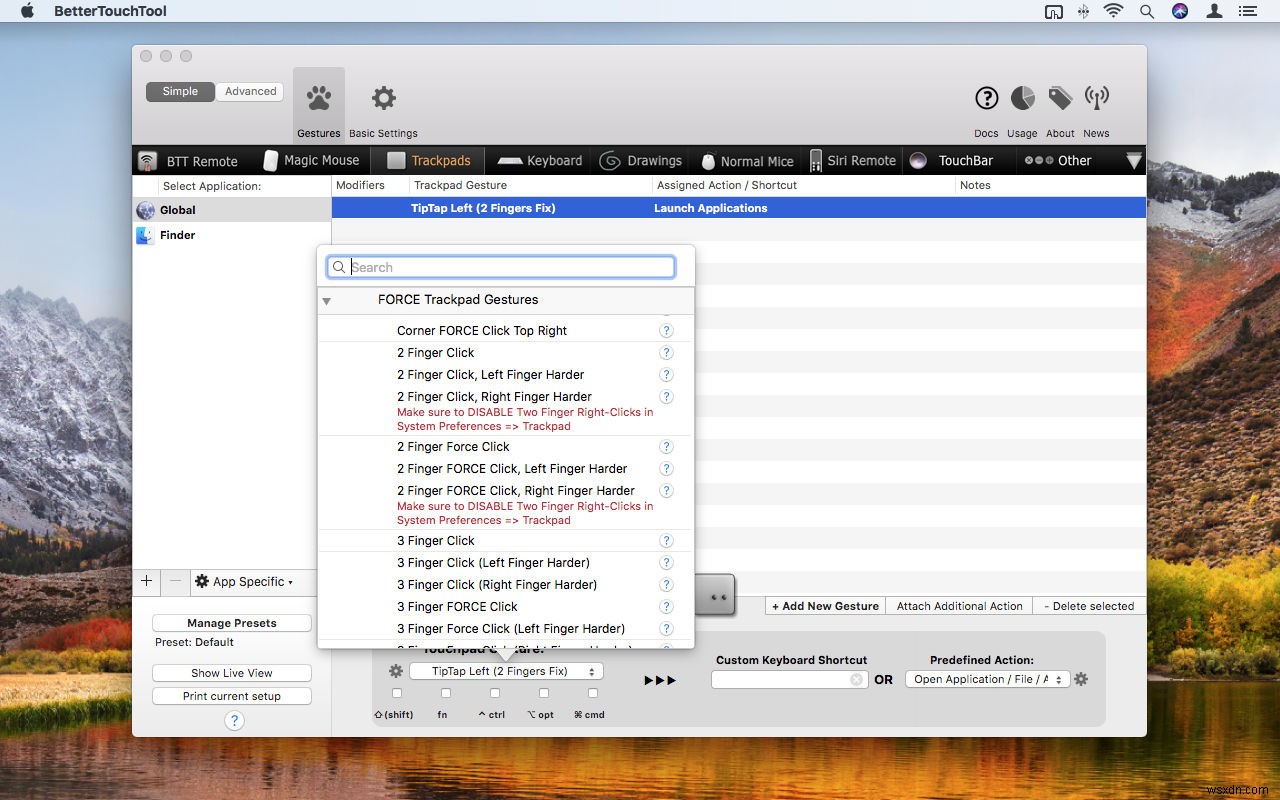Select Finder in the application sidebar
Image resolution: width=1280 pixels, height=800 pixels.
click(x=177, y=235)
